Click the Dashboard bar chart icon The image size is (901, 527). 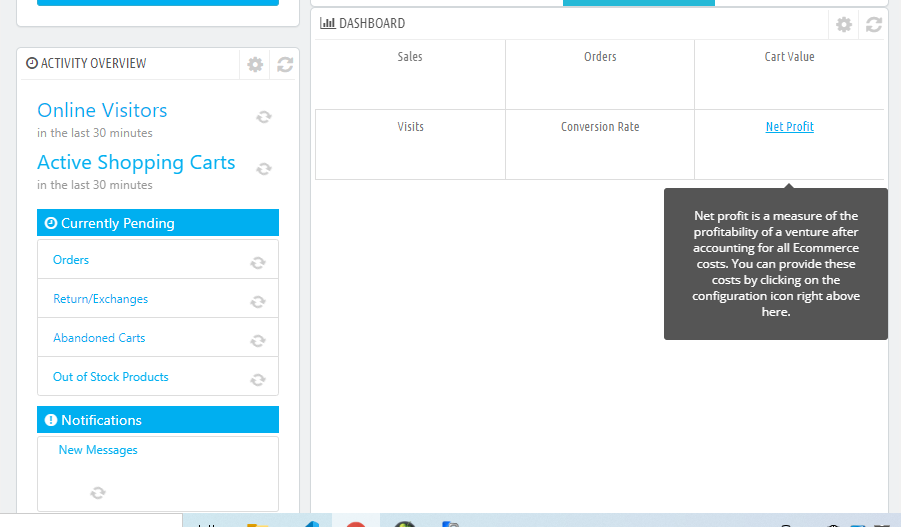click(328, 24)
